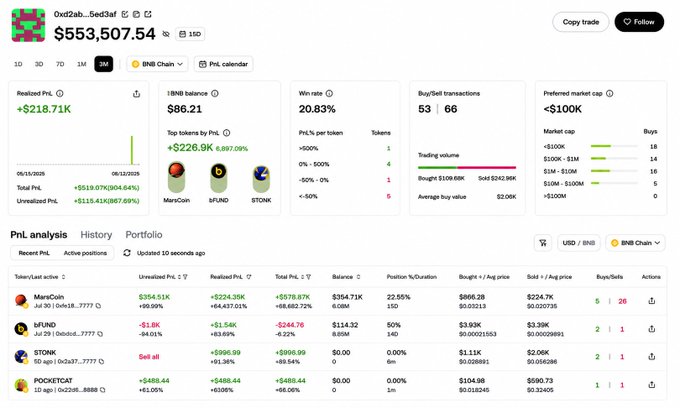Image resolution: width=680 pixels, height=408 pixels.
Task: Click the BNB balance info icon
Action: (x=215, y=93)
